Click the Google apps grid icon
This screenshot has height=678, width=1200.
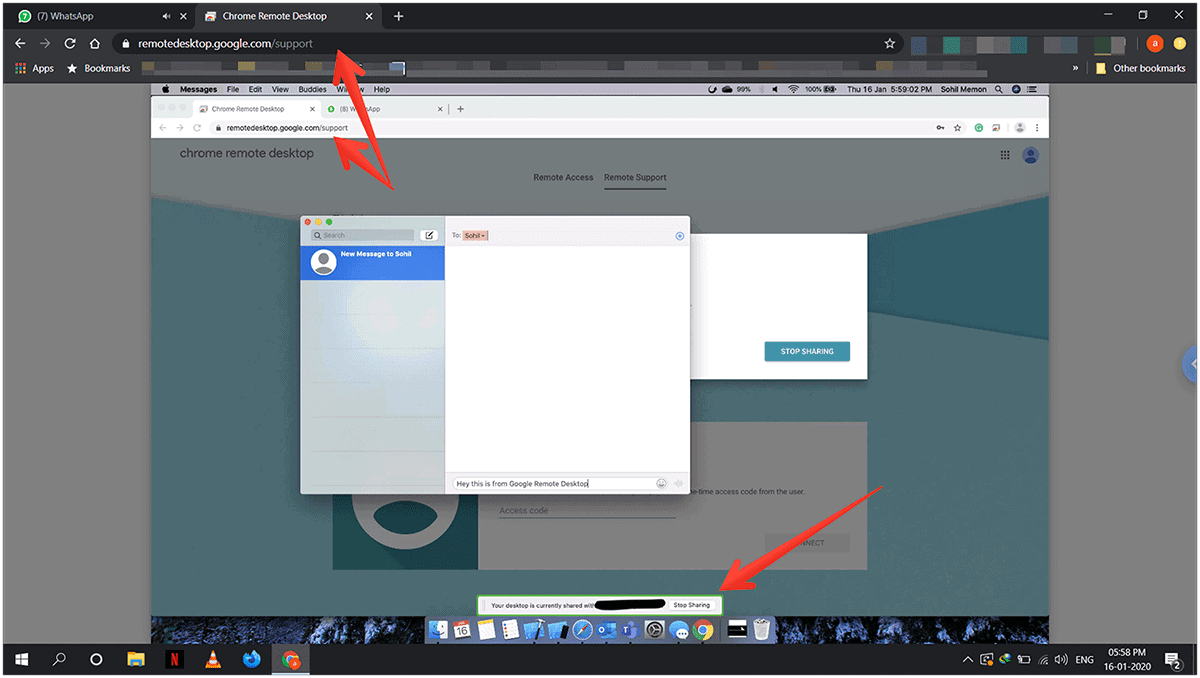(1005, 155)
